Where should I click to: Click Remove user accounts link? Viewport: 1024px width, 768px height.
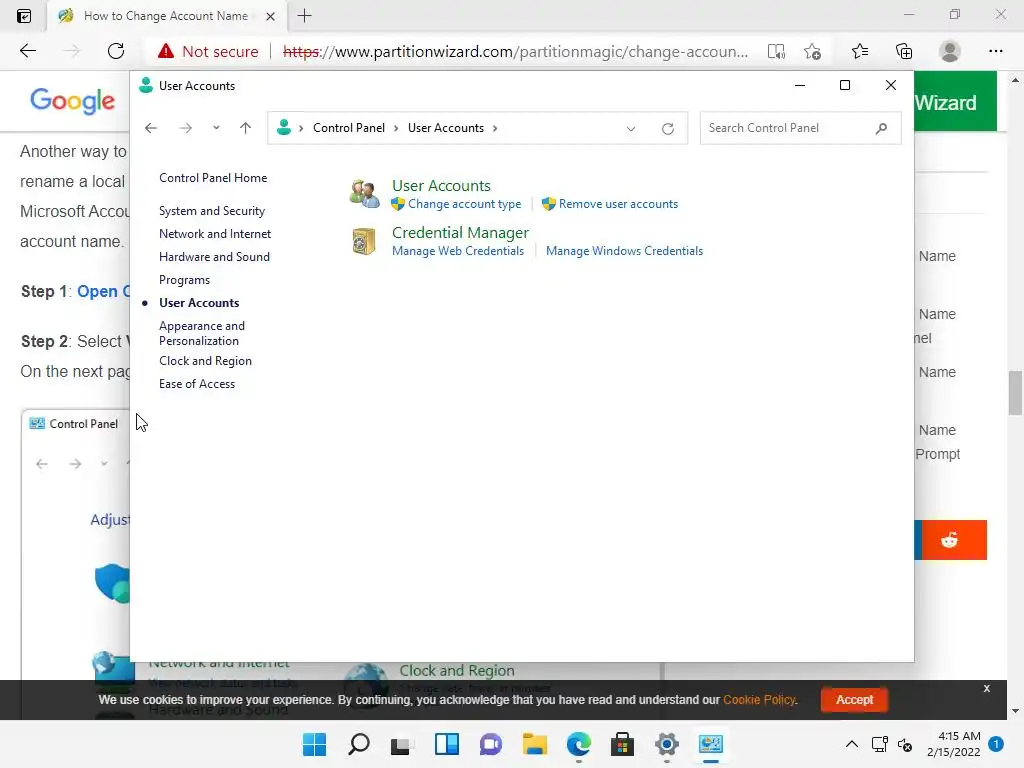click(618, 204)
